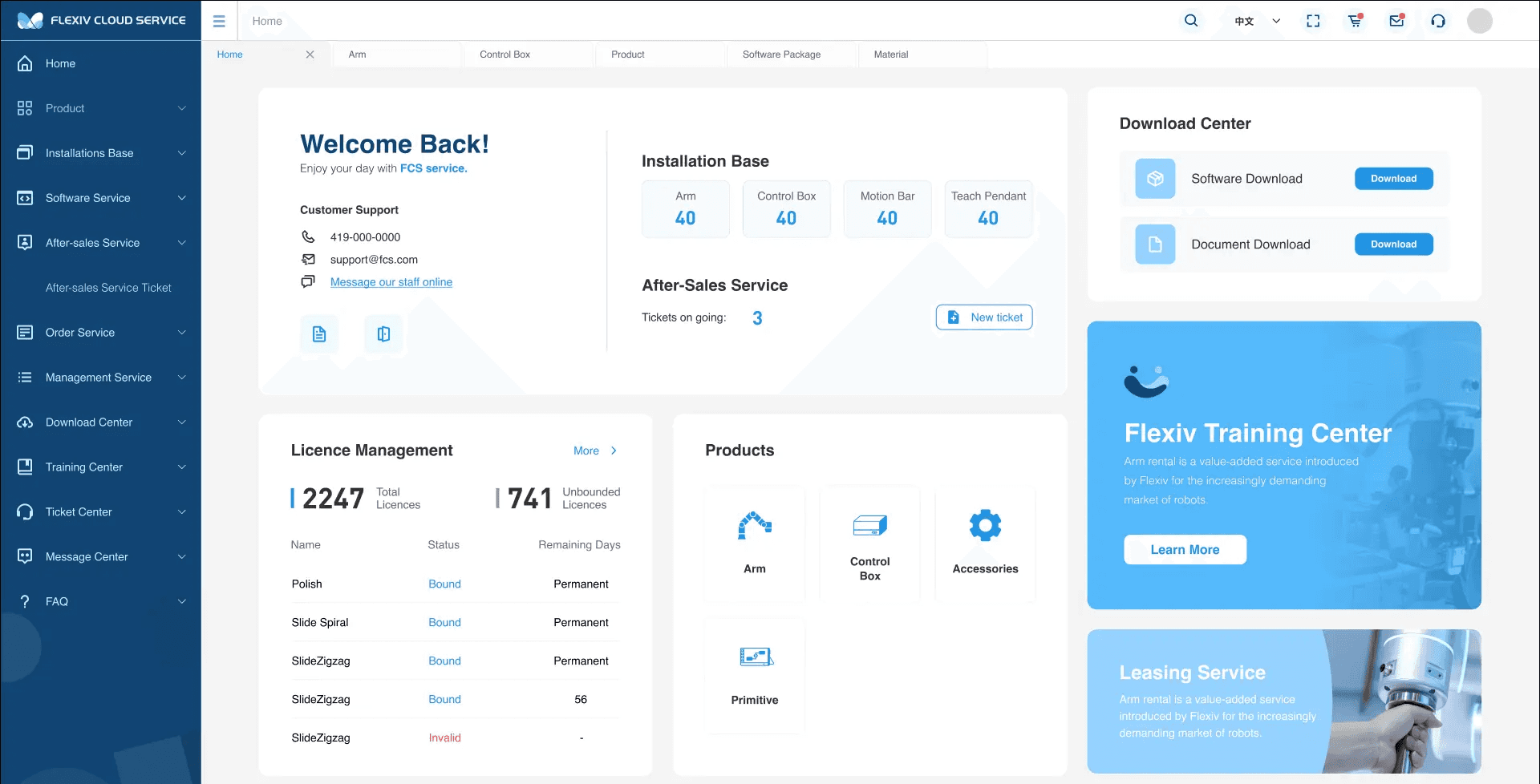The image size is (1540, 784).
Task: Open After-sales Service Ticket submenu item
Action: click(108, 288)
